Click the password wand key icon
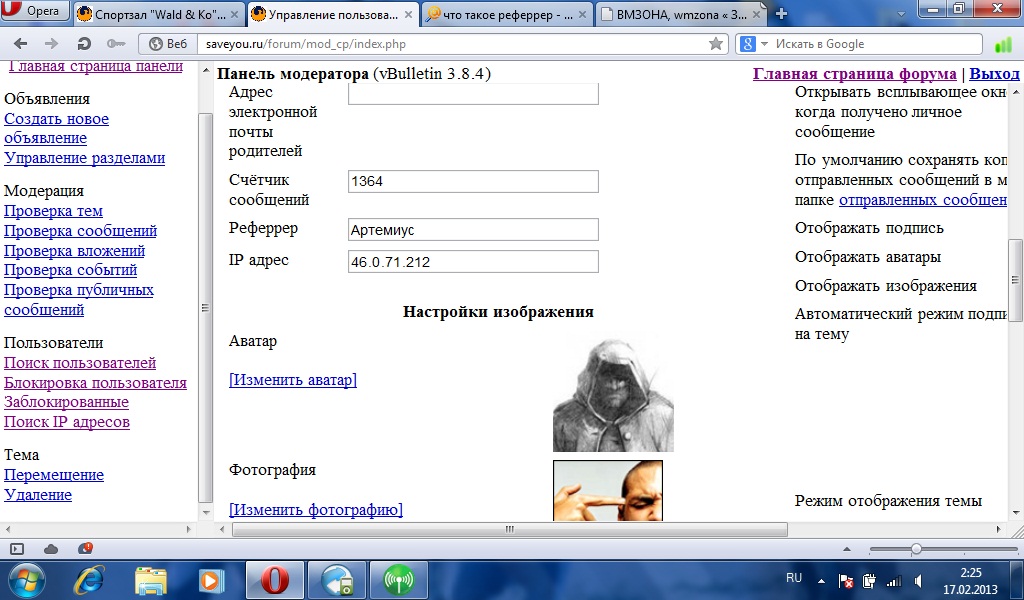1024x600 pixels. click(116, 44)
